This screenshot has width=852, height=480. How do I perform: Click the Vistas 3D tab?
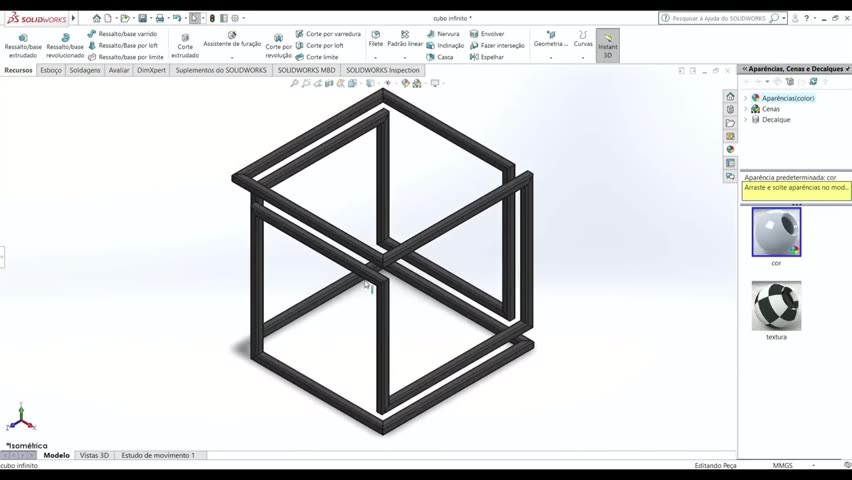[94, 455]
